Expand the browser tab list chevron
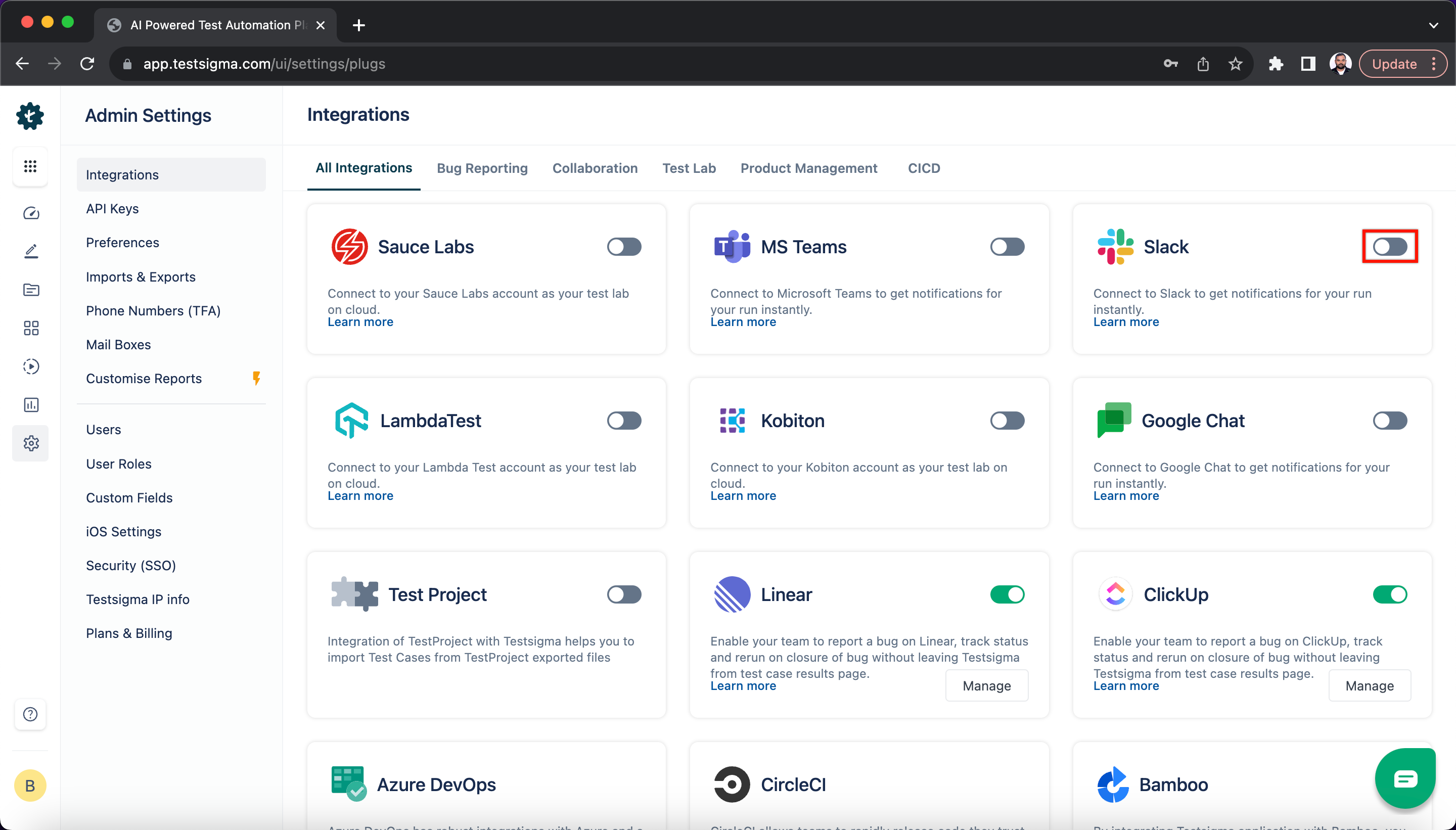Viewport: 1456px width, 830px height. tap(1433, 25)
